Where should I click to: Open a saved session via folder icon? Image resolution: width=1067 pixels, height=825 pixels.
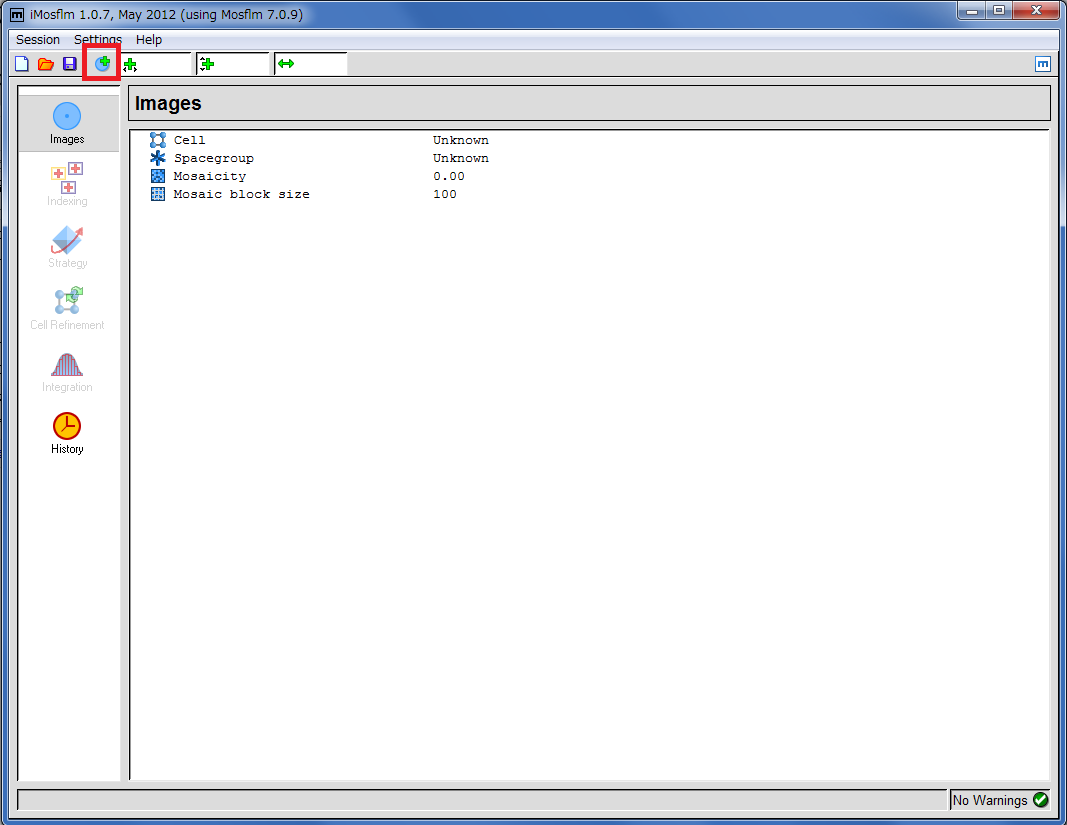(46, 64)
